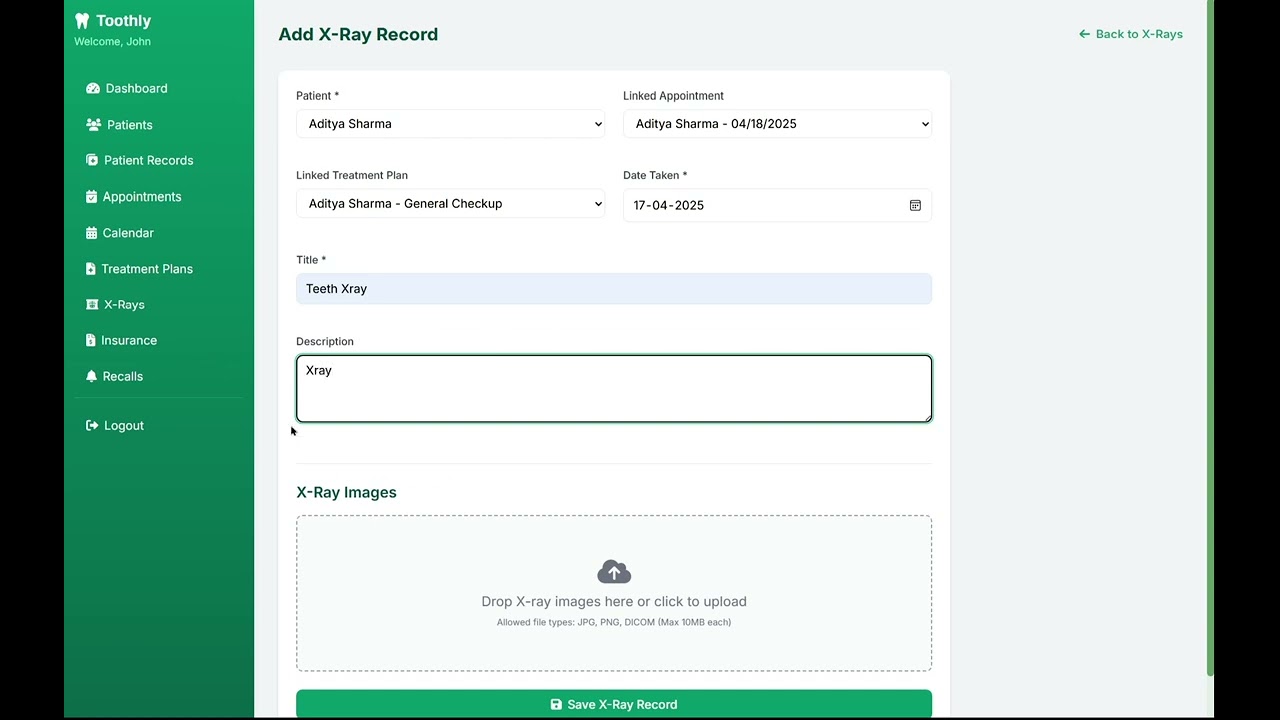The height and width of the screenshot is (720, 1280).
Task: Click the Linked Treatment Plan label
Action: 352,176
